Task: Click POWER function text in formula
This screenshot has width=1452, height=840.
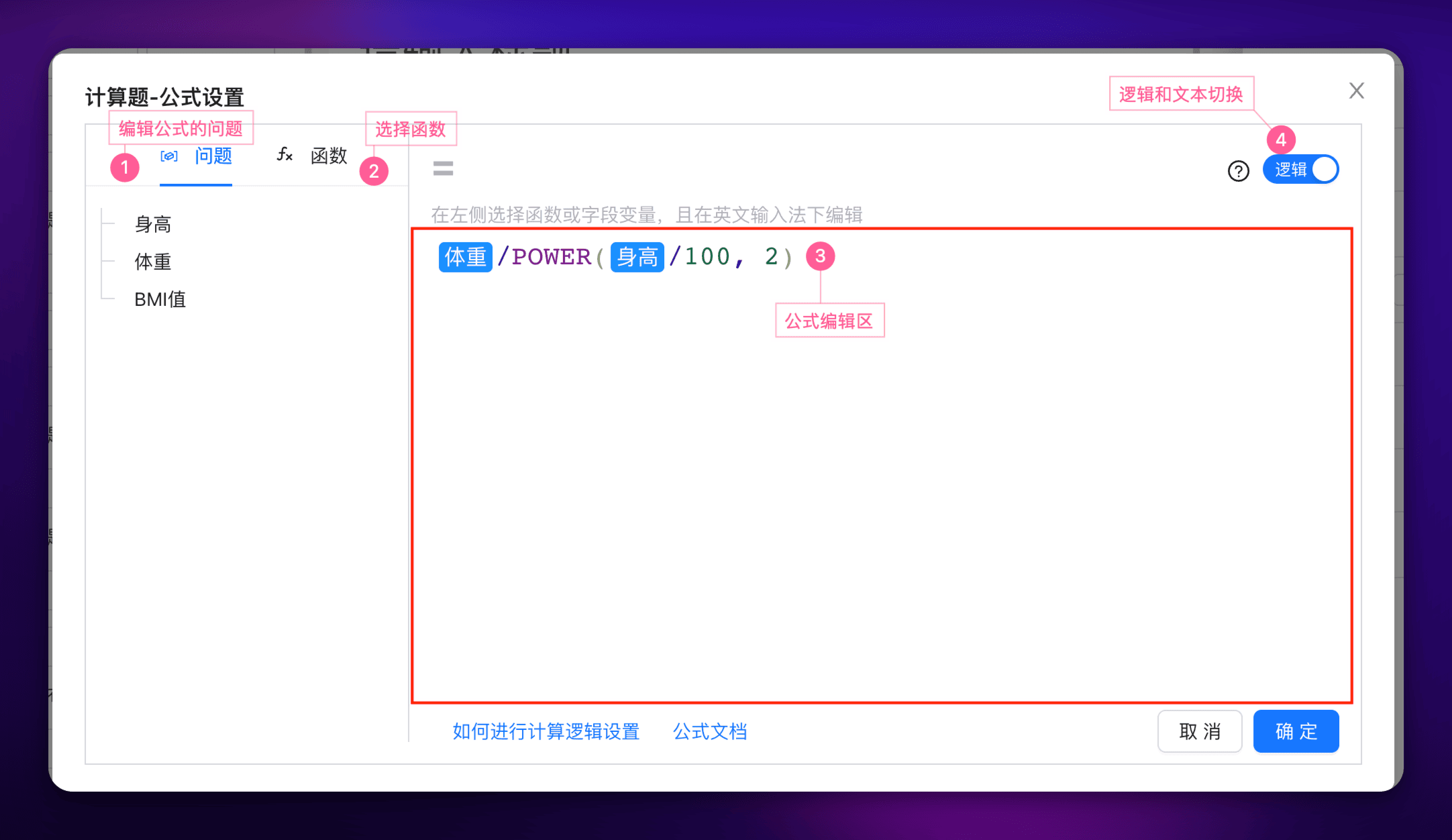Action: (551, 257)
